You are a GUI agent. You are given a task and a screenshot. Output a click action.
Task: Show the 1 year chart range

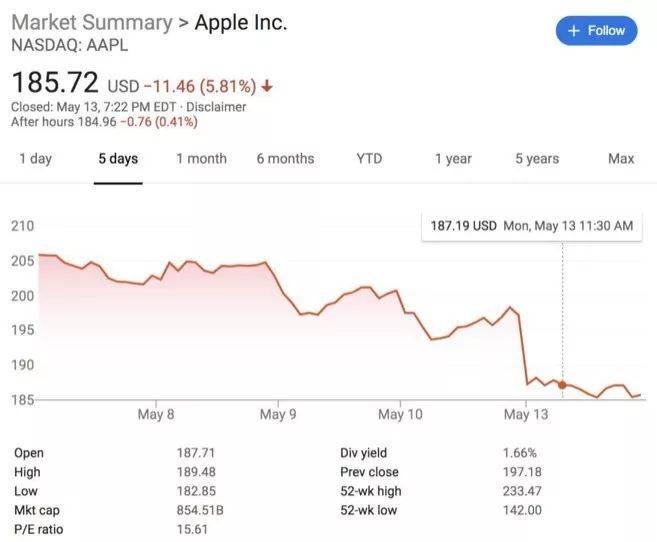click(452, 159)
